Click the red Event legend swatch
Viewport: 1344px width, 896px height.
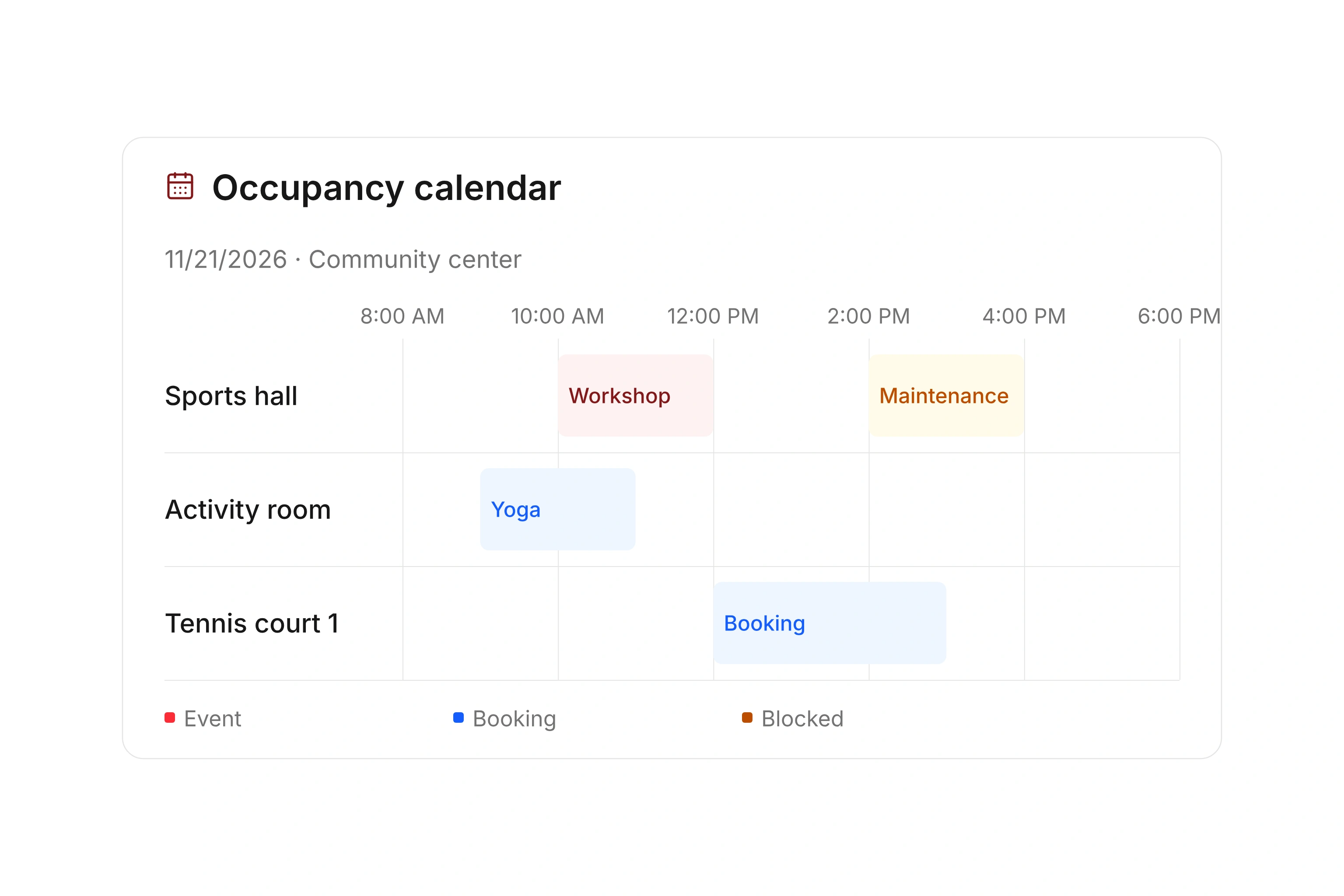(170, 717)
